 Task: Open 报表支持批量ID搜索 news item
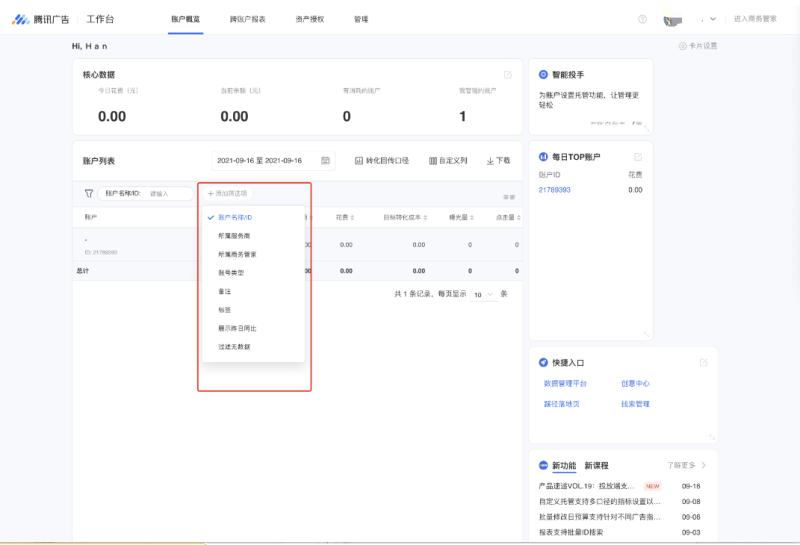pyautogui.click(x=571, y=532)
